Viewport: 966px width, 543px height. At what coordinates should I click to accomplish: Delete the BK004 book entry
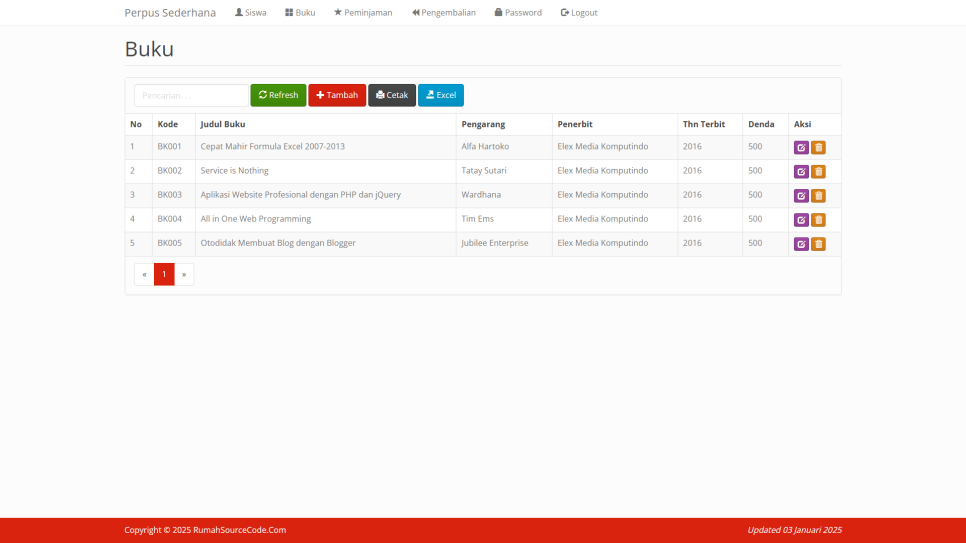coord(818,220)
